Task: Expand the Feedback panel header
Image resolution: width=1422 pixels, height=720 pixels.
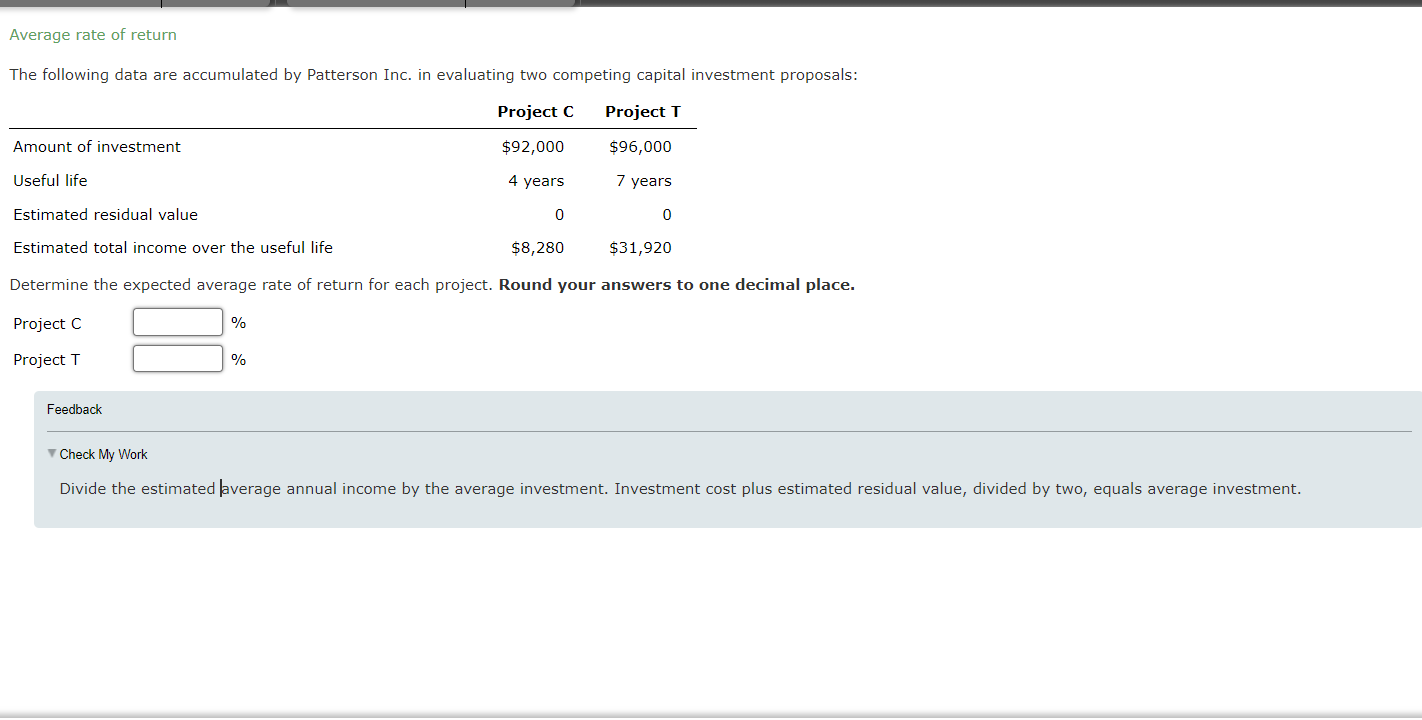Action: (74, 409)
